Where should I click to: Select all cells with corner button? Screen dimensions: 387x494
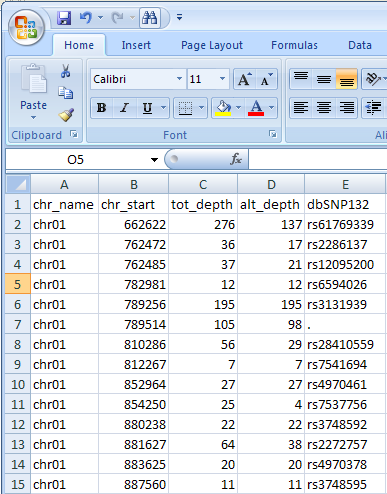pyautogui.click(x=18, y=184)
